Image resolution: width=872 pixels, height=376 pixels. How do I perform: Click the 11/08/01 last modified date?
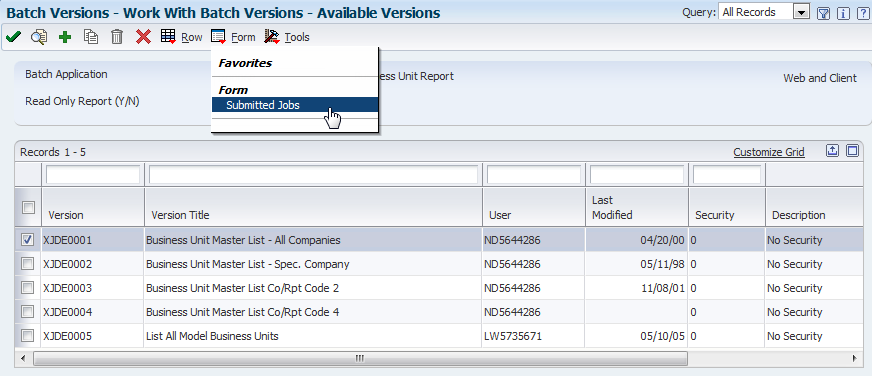pos(663,288)
